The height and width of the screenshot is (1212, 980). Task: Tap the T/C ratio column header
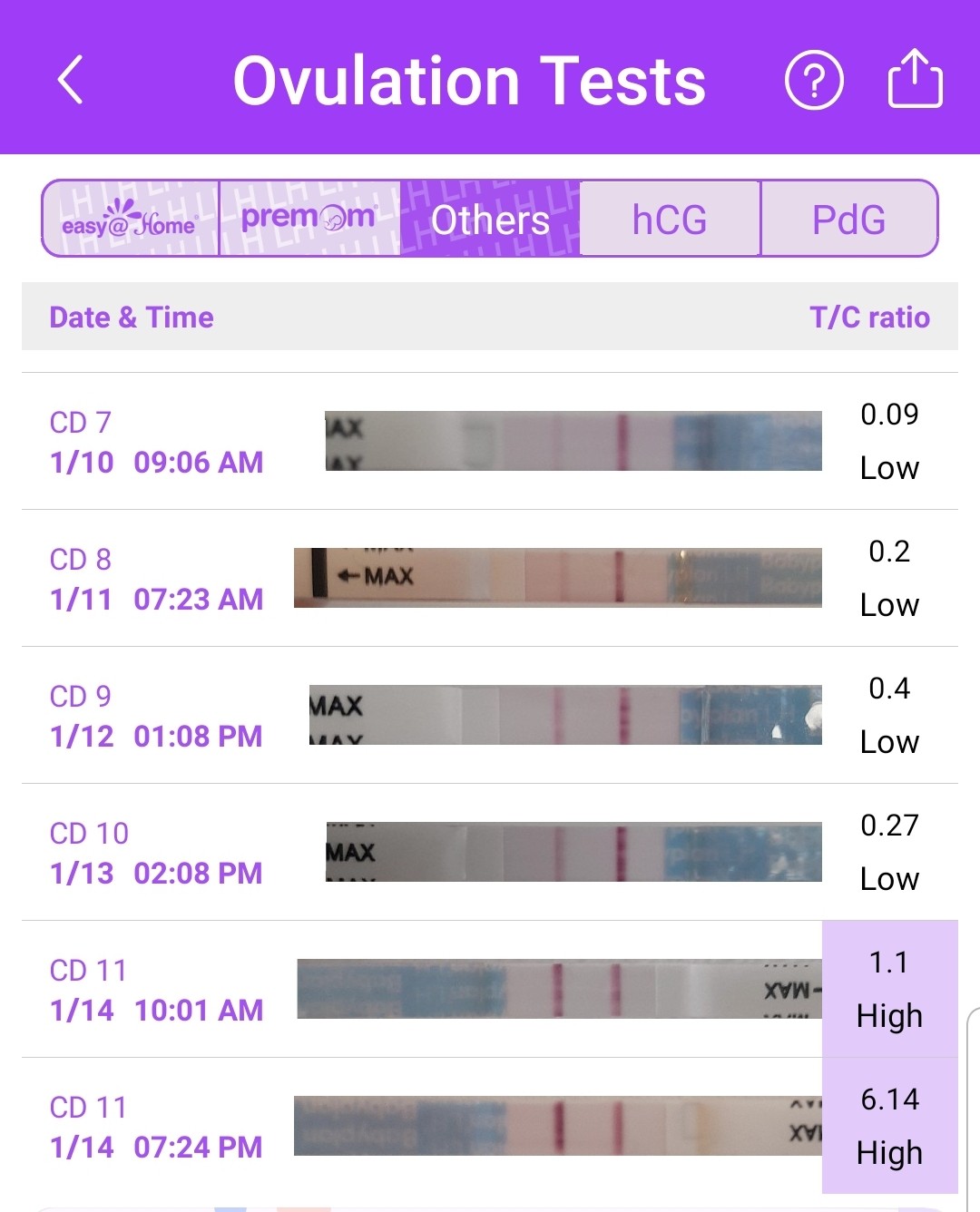(869, 318)
